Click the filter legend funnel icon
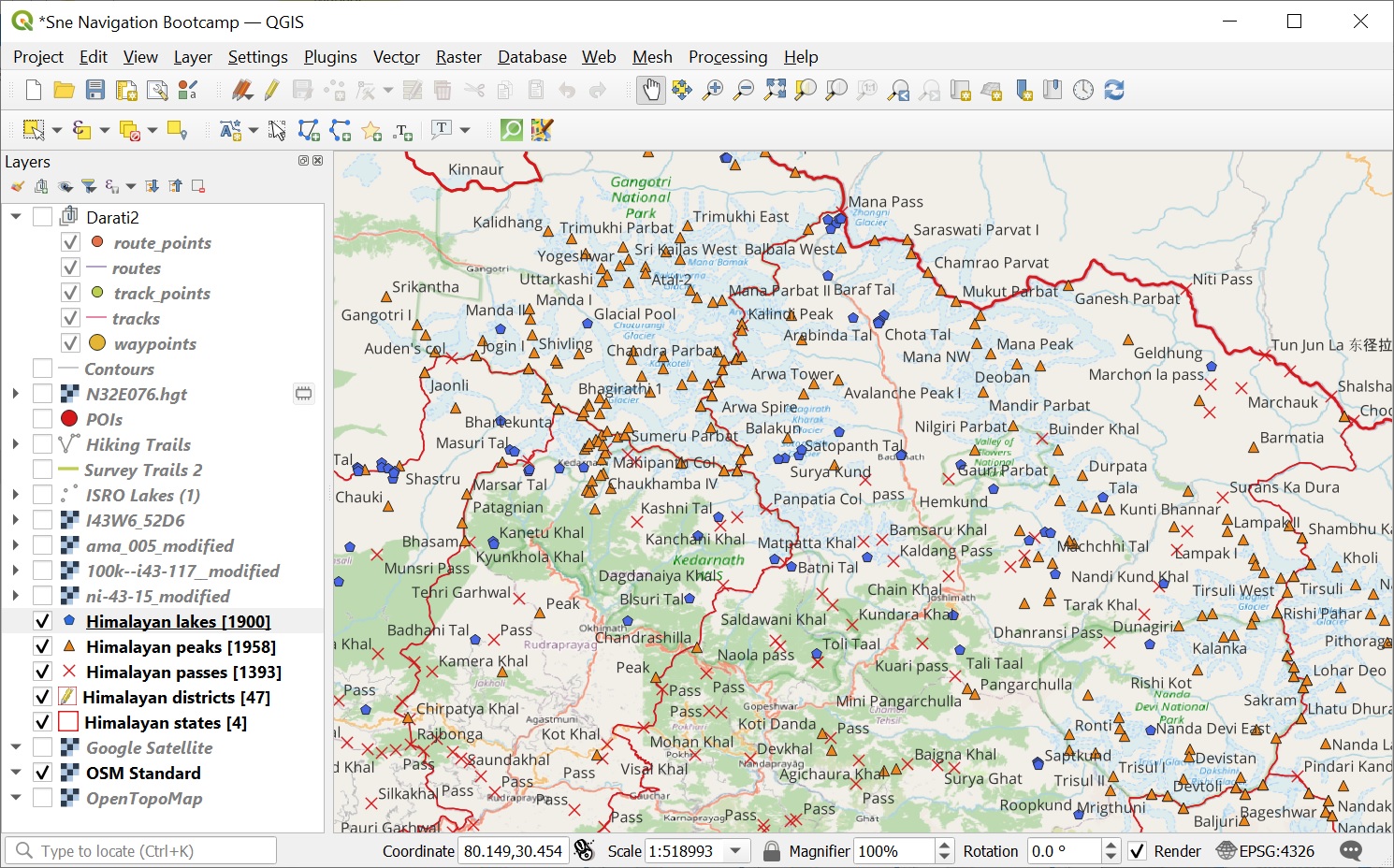1394x868 pixels. pyautogui.click(x=89, y=186)
